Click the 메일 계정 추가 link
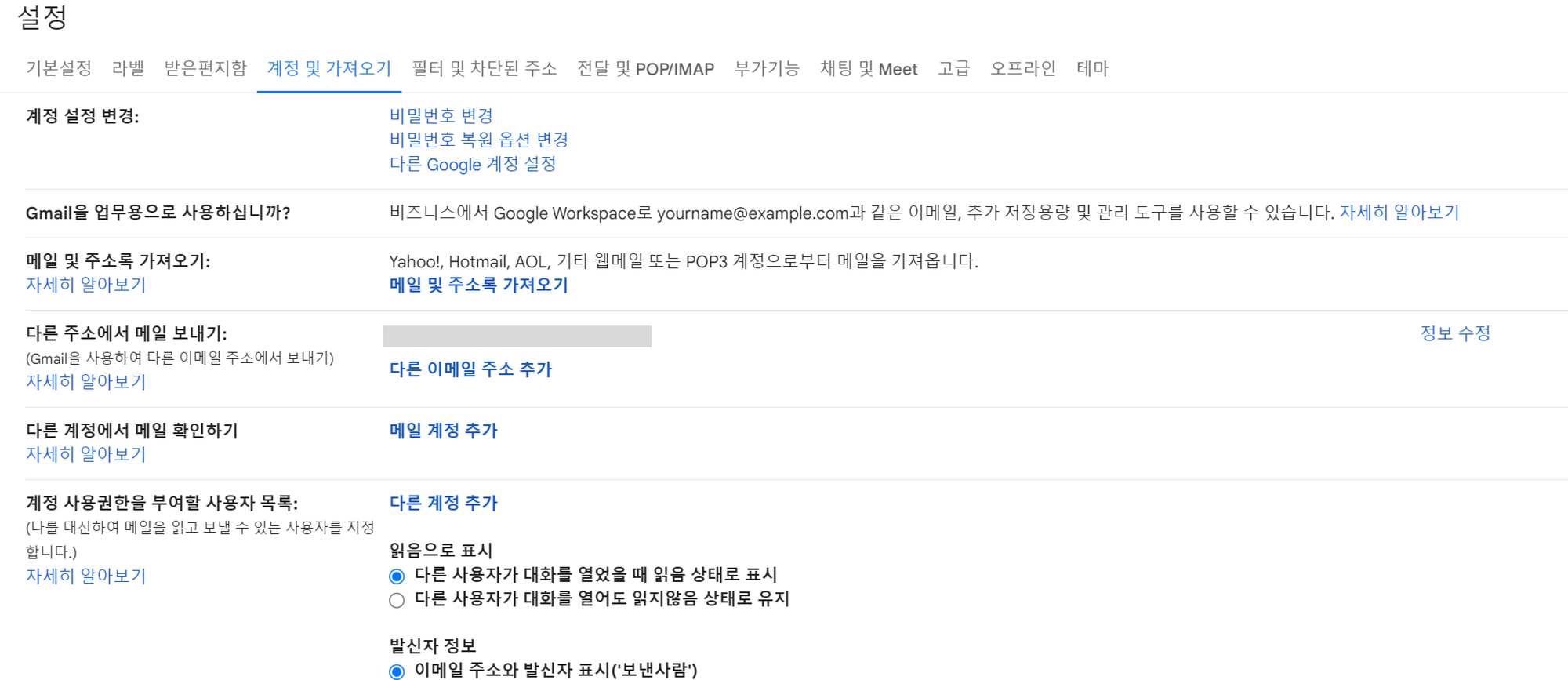Viewport: 1568px width, 680px height. 443,431
